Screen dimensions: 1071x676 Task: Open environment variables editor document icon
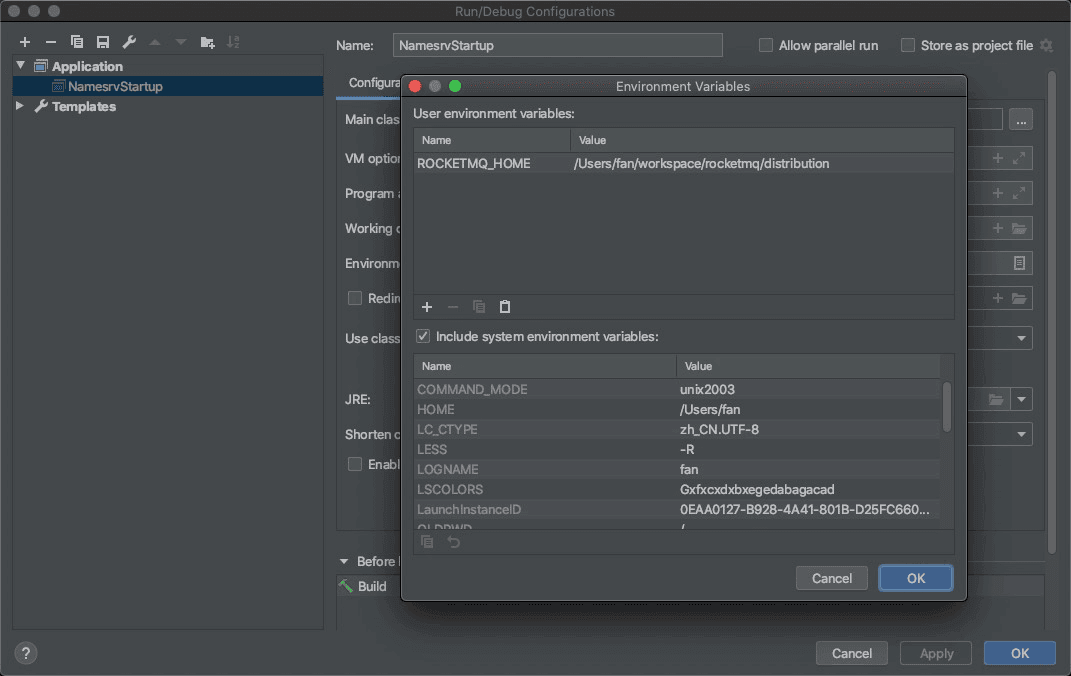(x=1019, y=263)
